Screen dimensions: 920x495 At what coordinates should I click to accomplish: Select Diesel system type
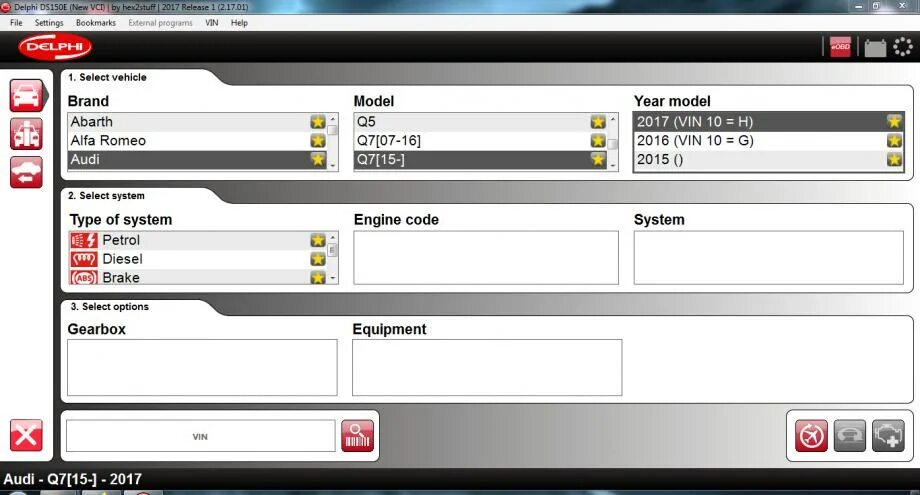coord(198,259)
